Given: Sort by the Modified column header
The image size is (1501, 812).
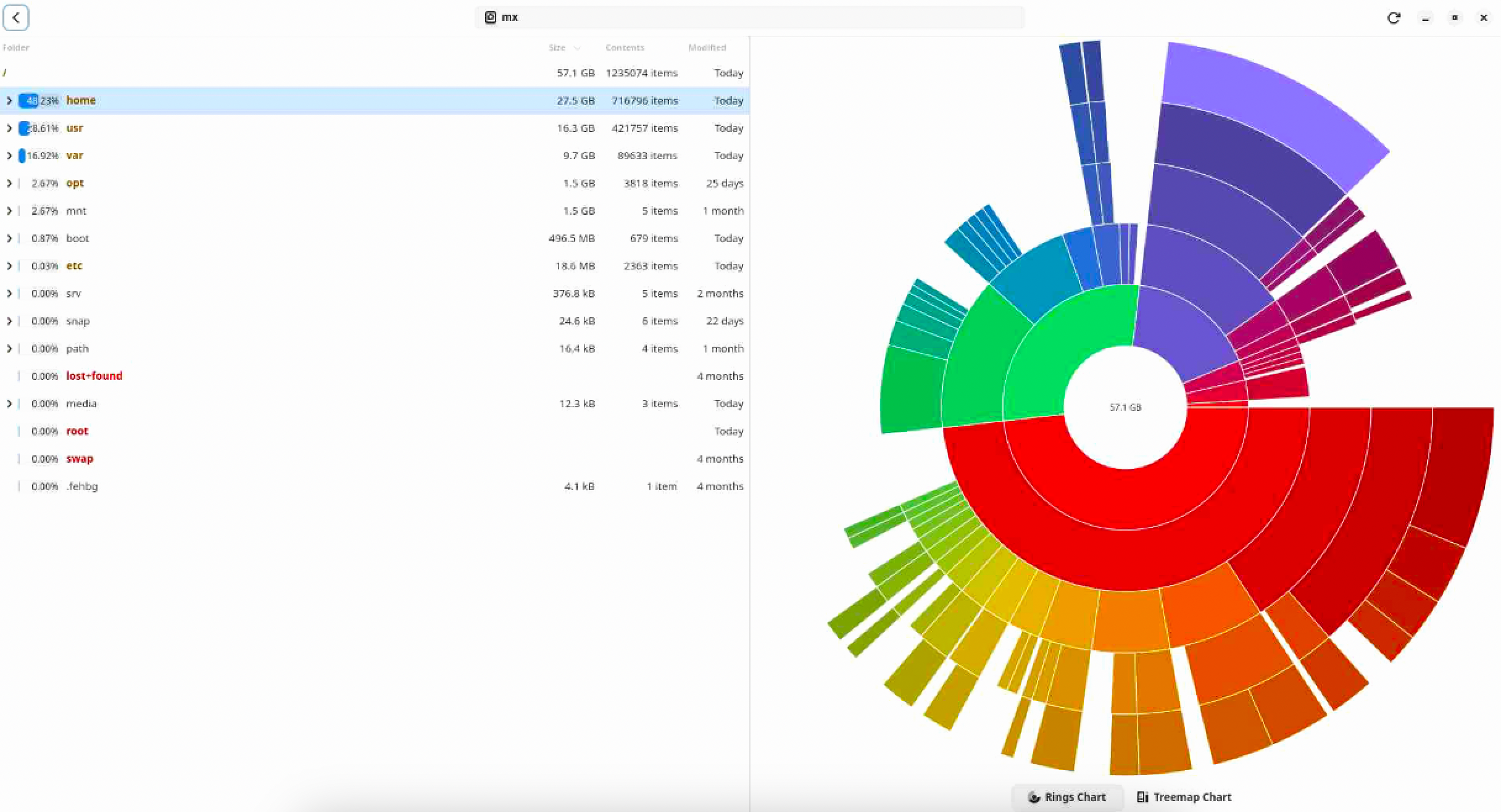Looking at the screenshot, I should click(x=707, y=48).
